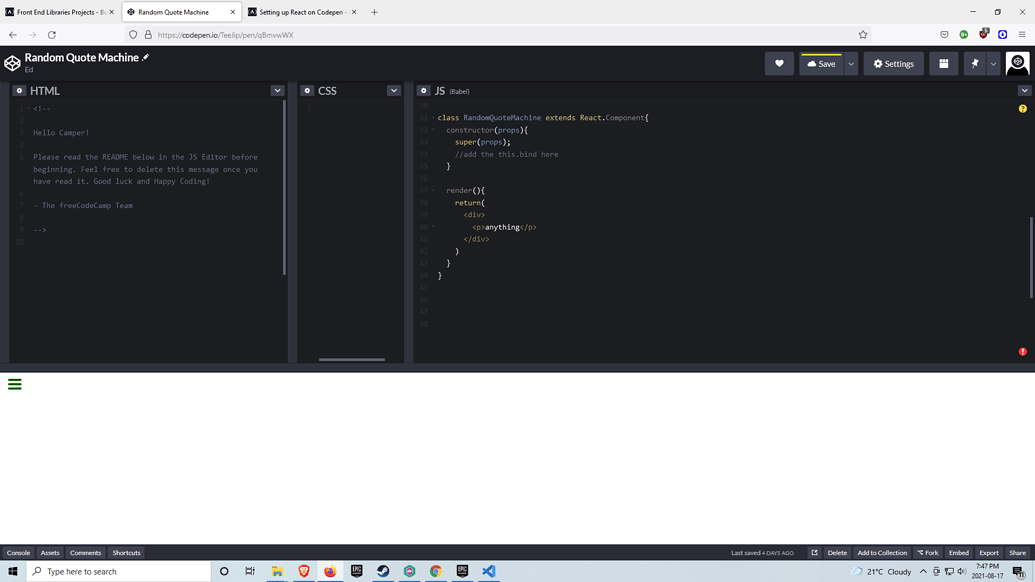The height and width of the screenshot is (582, 1035).
Task: Toggle the JS error indicator
Action: (x=1021, y=351)
